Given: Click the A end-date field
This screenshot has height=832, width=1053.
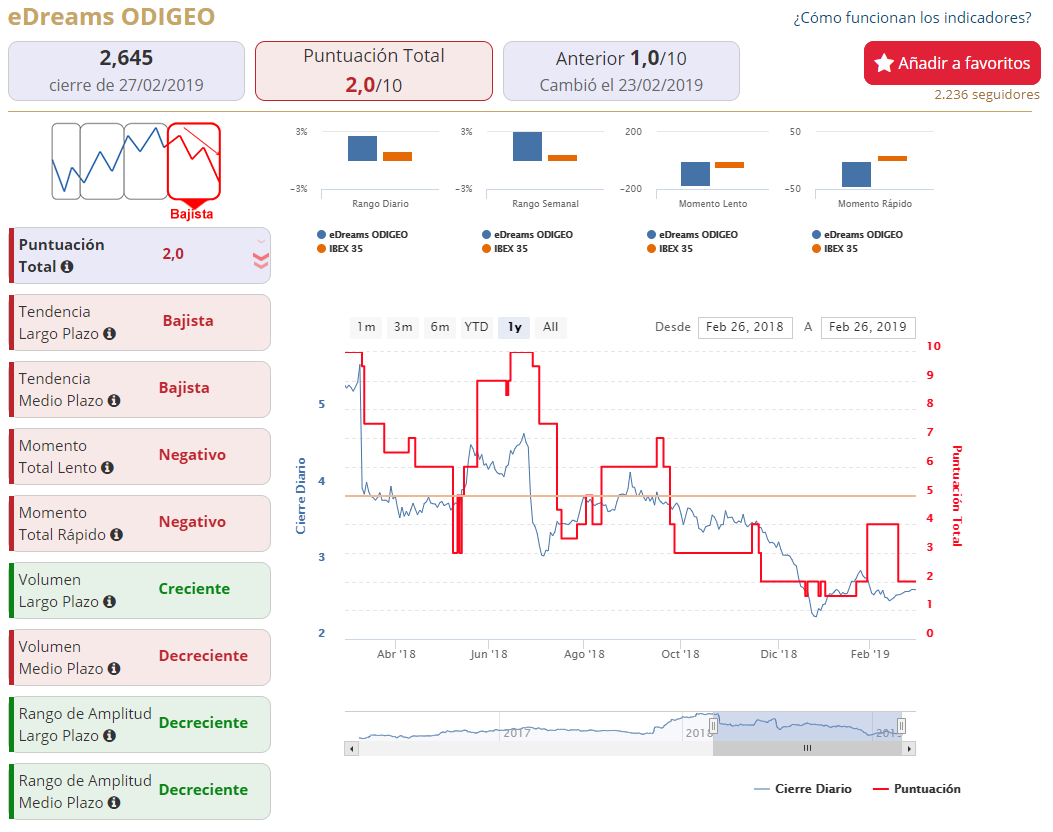Looking at the screenshot, I should (x=868, y=327).
